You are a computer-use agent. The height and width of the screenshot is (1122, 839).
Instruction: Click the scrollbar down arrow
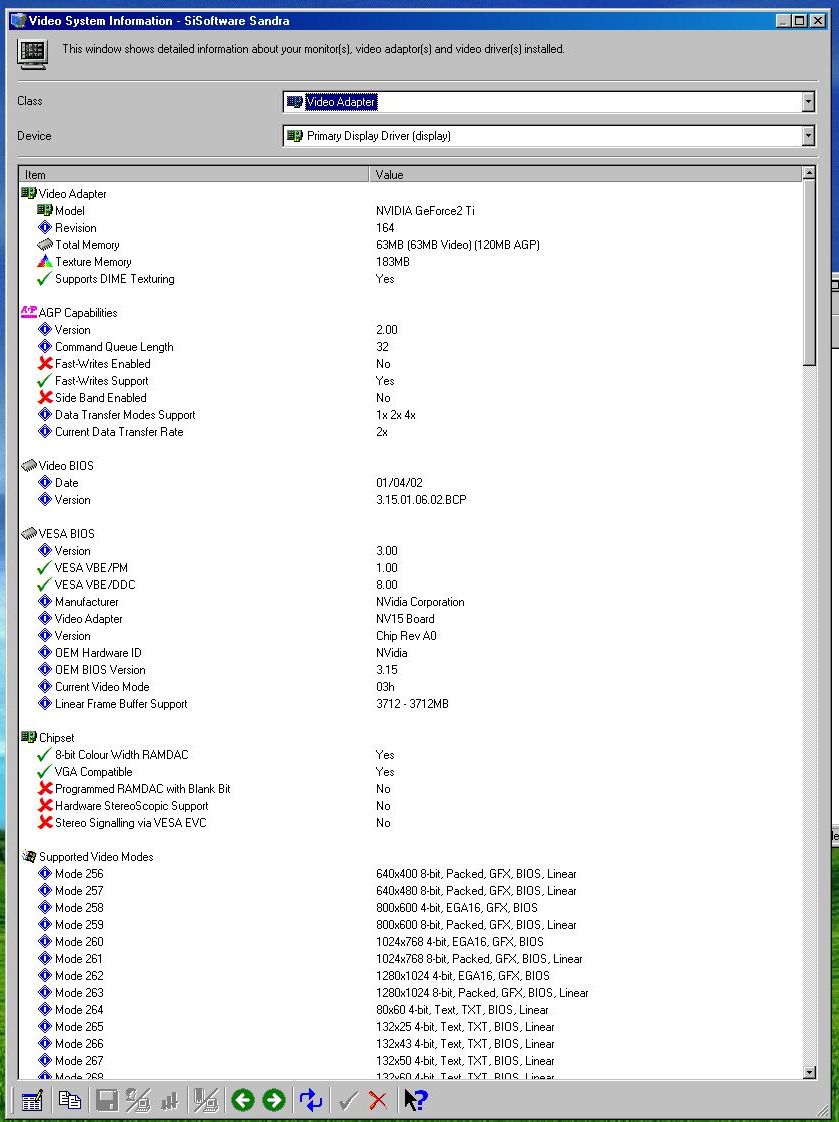click(x=809, y=1072)
